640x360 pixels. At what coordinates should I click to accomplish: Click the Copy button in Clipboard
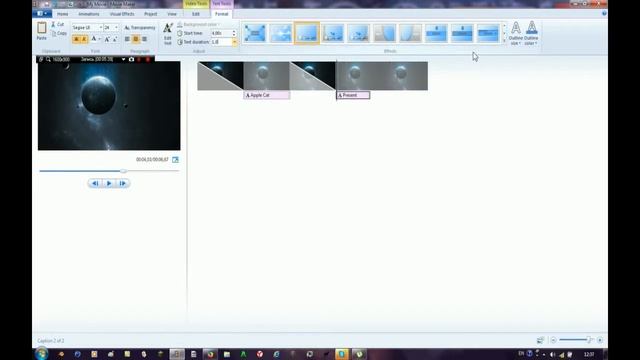point(59,33)
